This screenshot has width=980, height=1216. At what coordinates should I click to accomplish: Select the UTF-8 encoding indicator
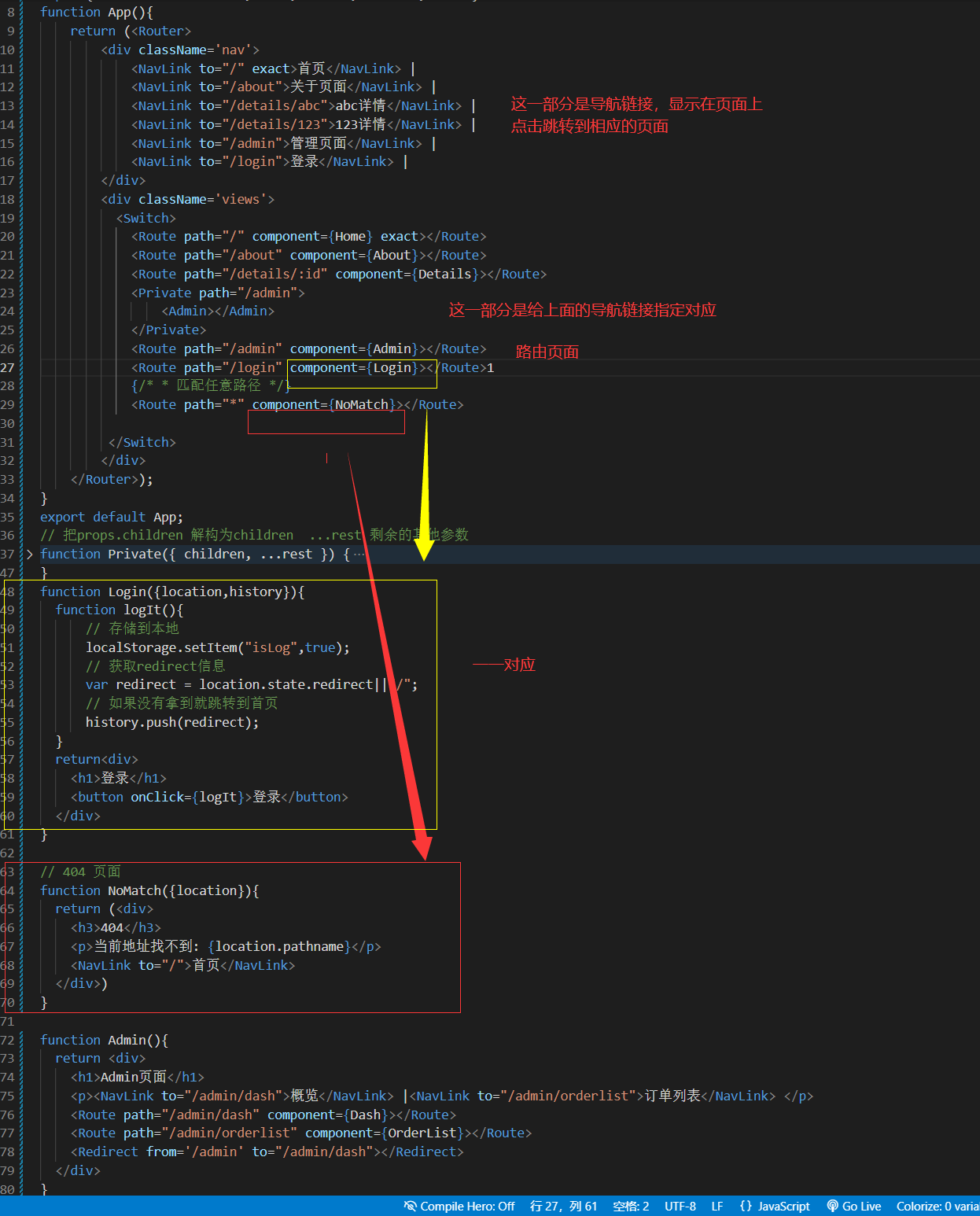(680, 1206)
